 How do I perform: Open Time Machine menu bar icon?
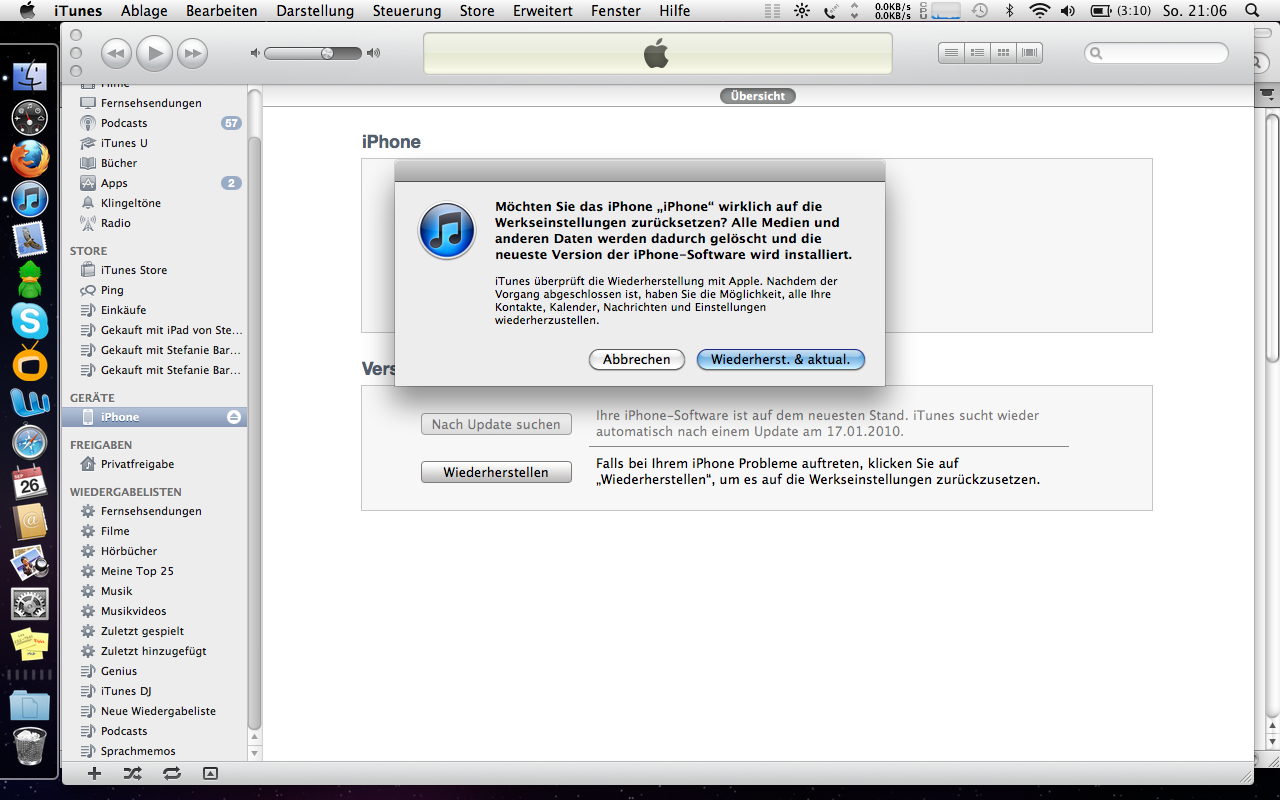(980, 11)
